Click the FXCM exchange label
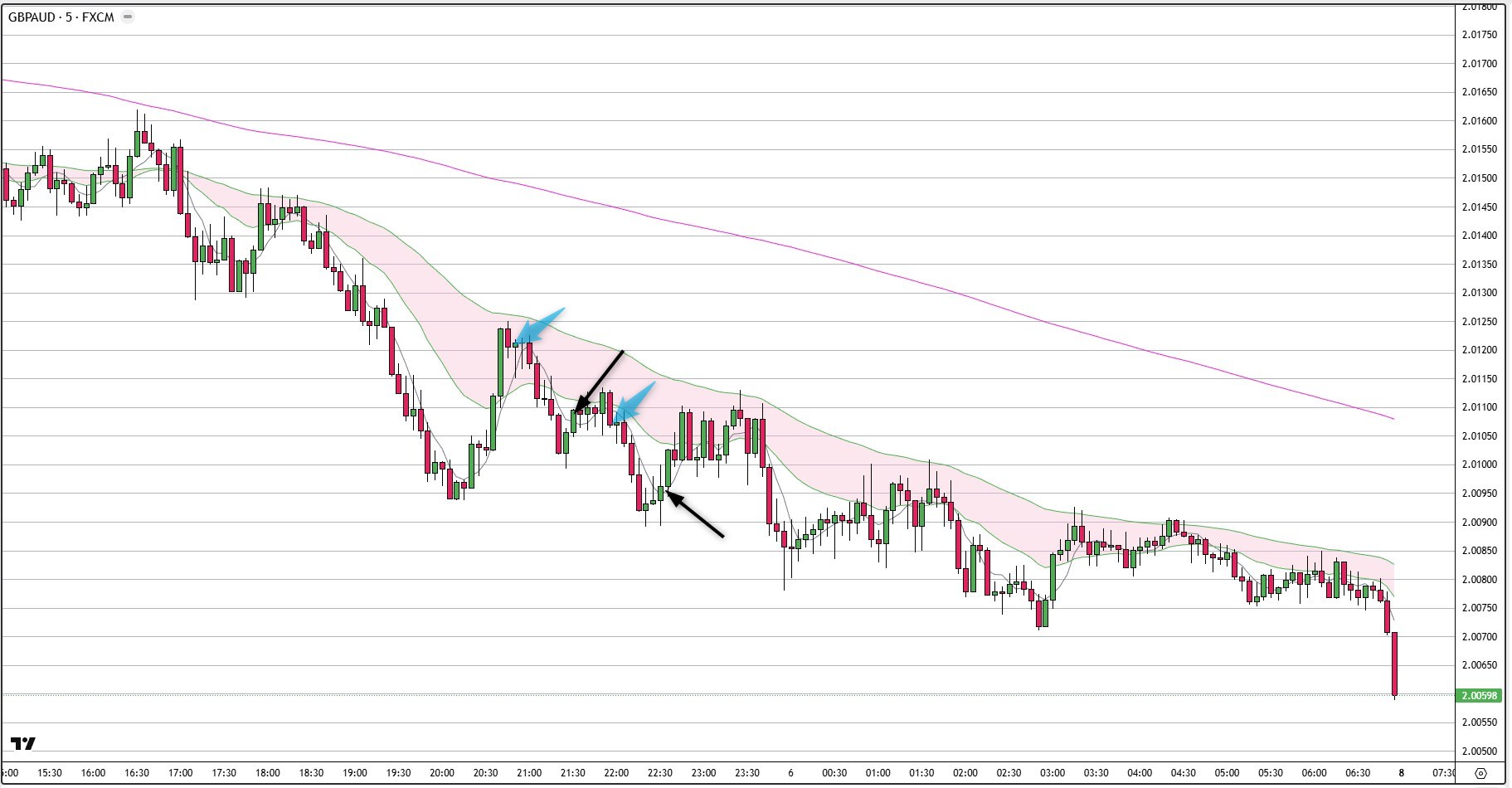 coord(98,15)
